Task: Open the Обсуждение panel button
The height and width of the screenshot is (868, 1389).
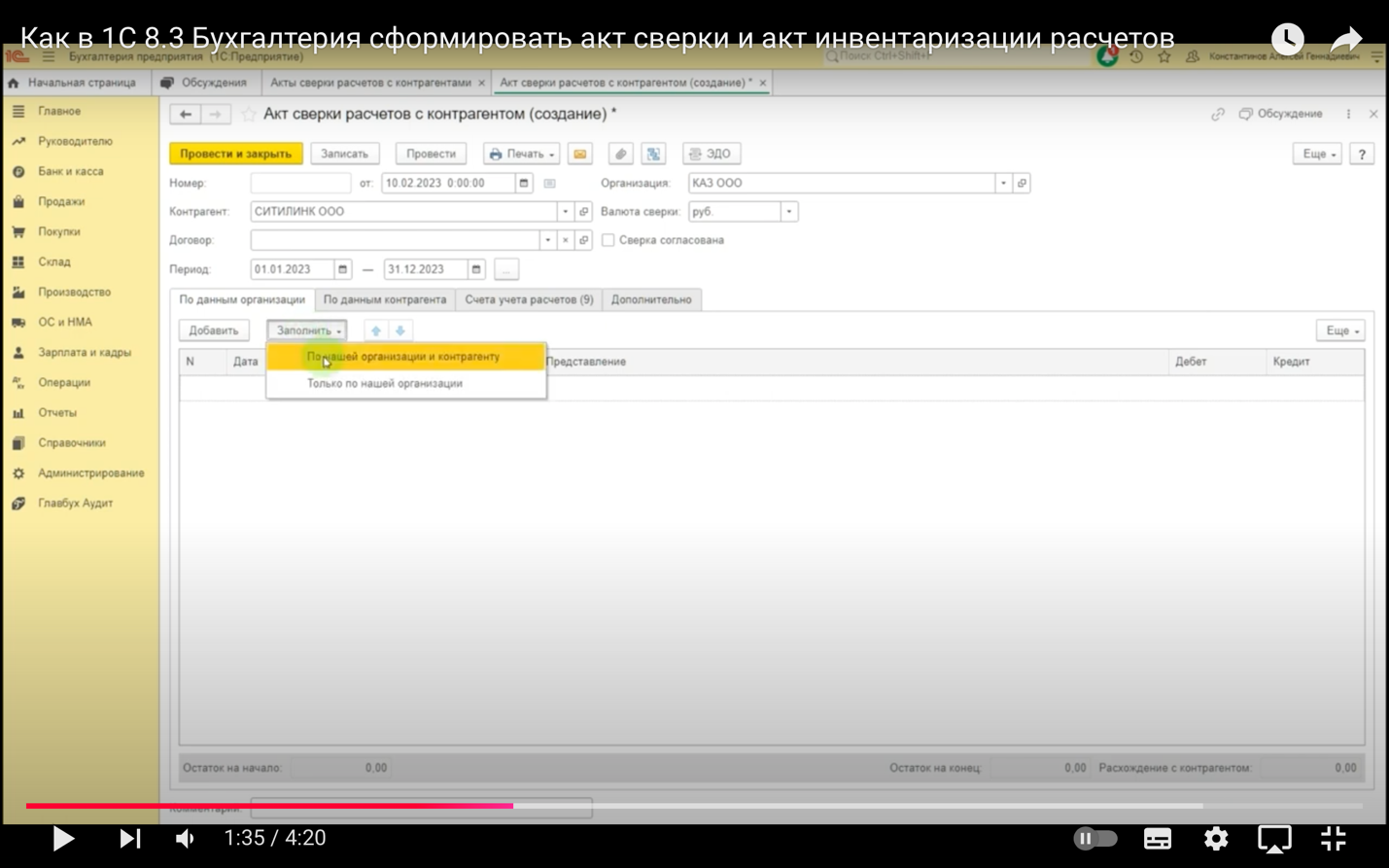Action: 1281,114
